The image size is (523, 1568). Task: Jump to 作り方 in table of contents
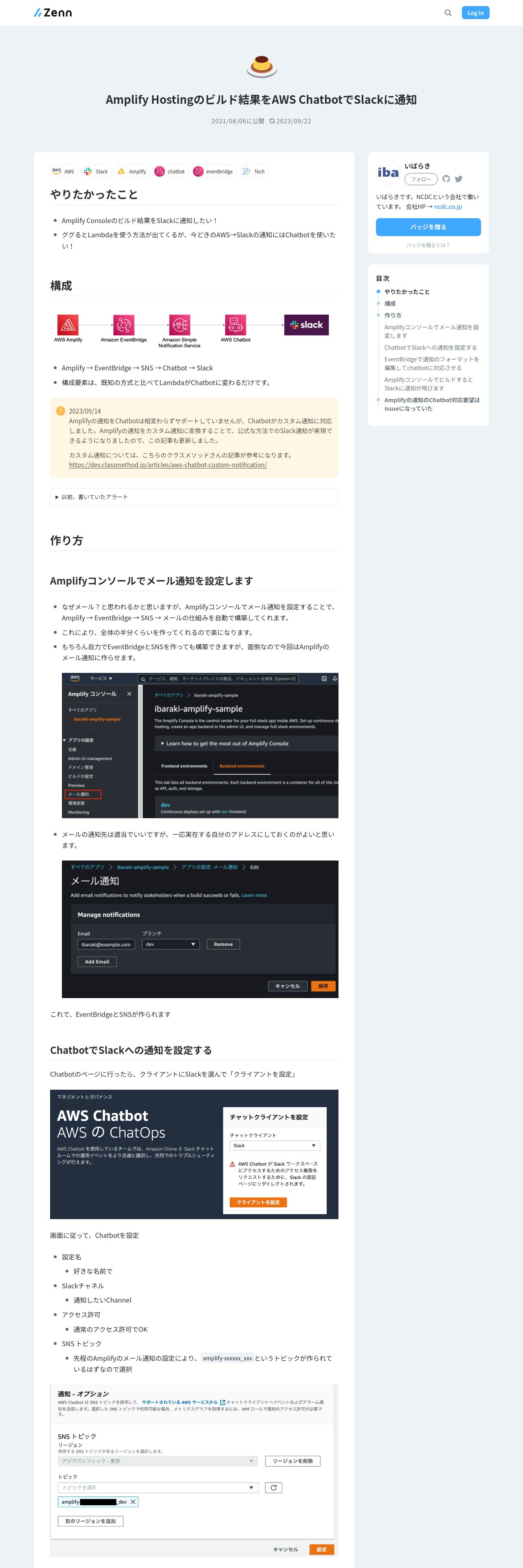(393, 315)
